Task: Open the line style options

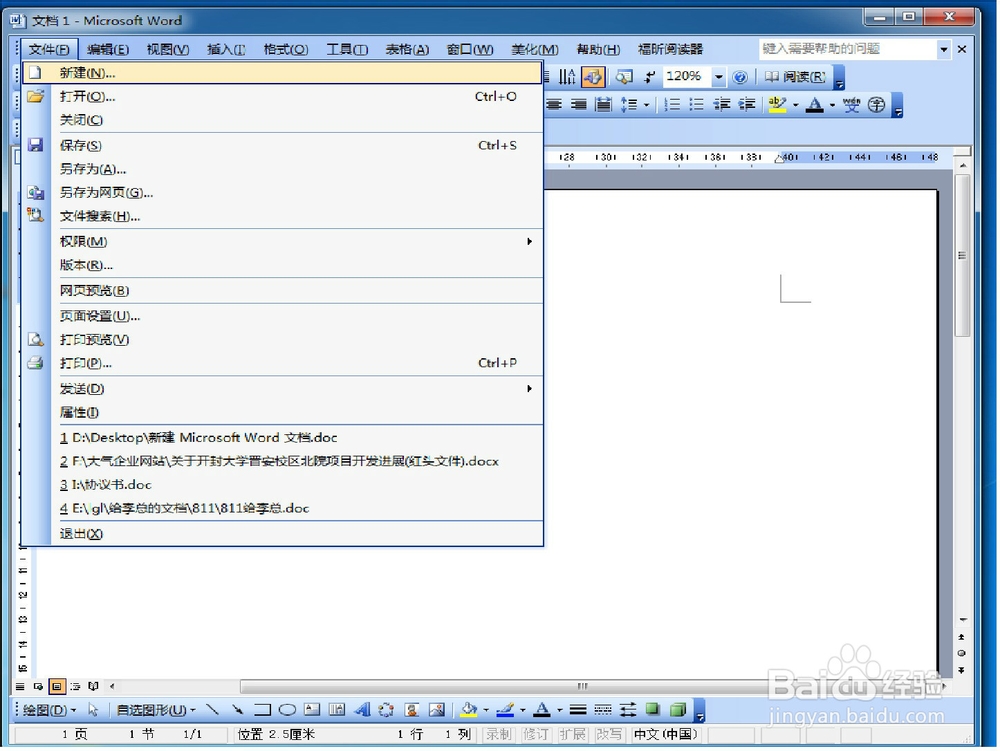Action: point(578,710)
